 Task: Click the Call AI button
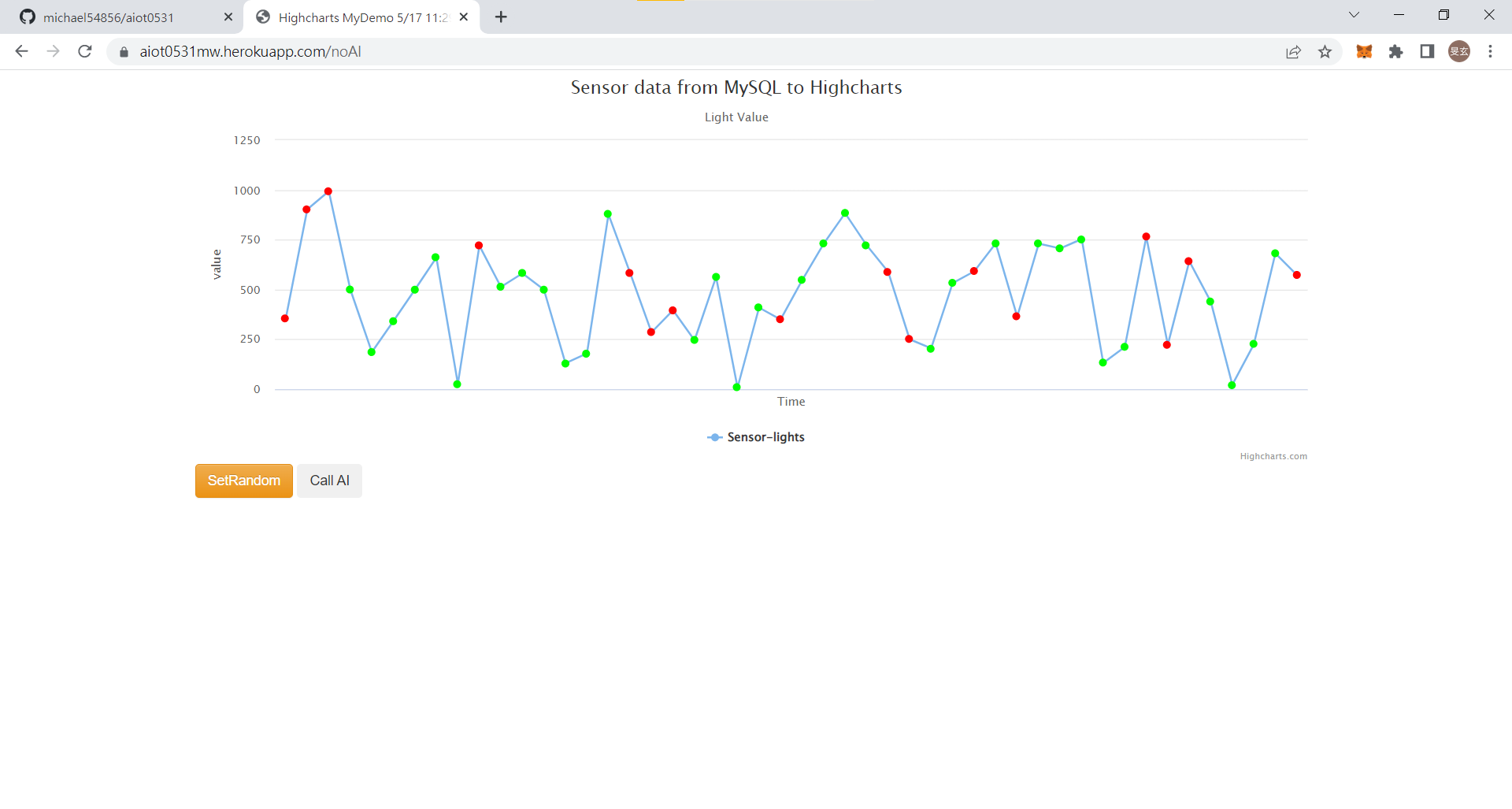(329, 481)
